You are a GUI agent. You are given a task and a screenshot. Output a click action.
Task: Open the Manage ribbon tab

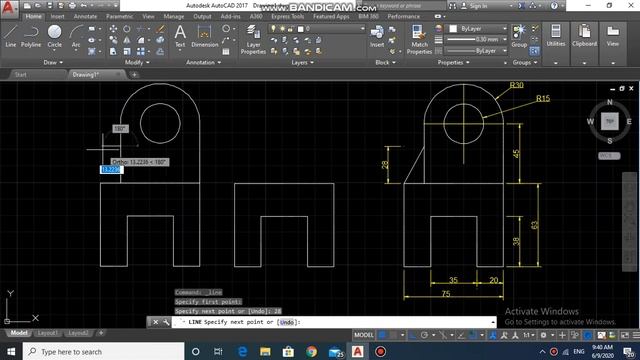[x=174, y=16]
